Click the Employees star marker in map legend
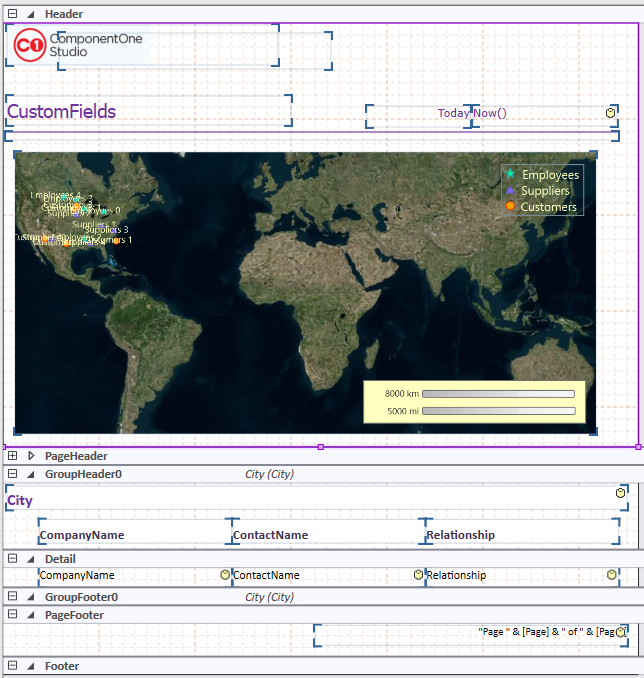644x678 pixels. pyautogui.click(x=510, y=174)
